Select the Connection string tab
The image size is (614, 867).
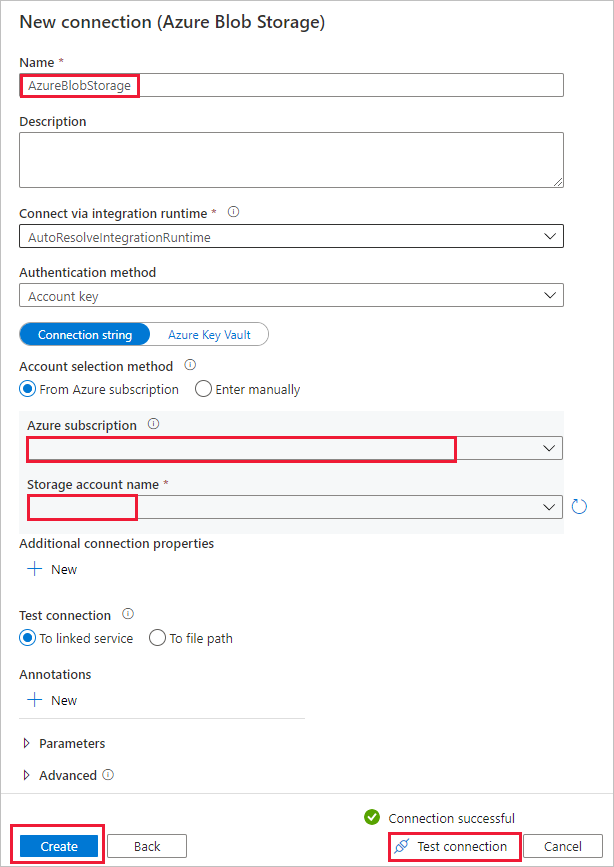[84, 335]
